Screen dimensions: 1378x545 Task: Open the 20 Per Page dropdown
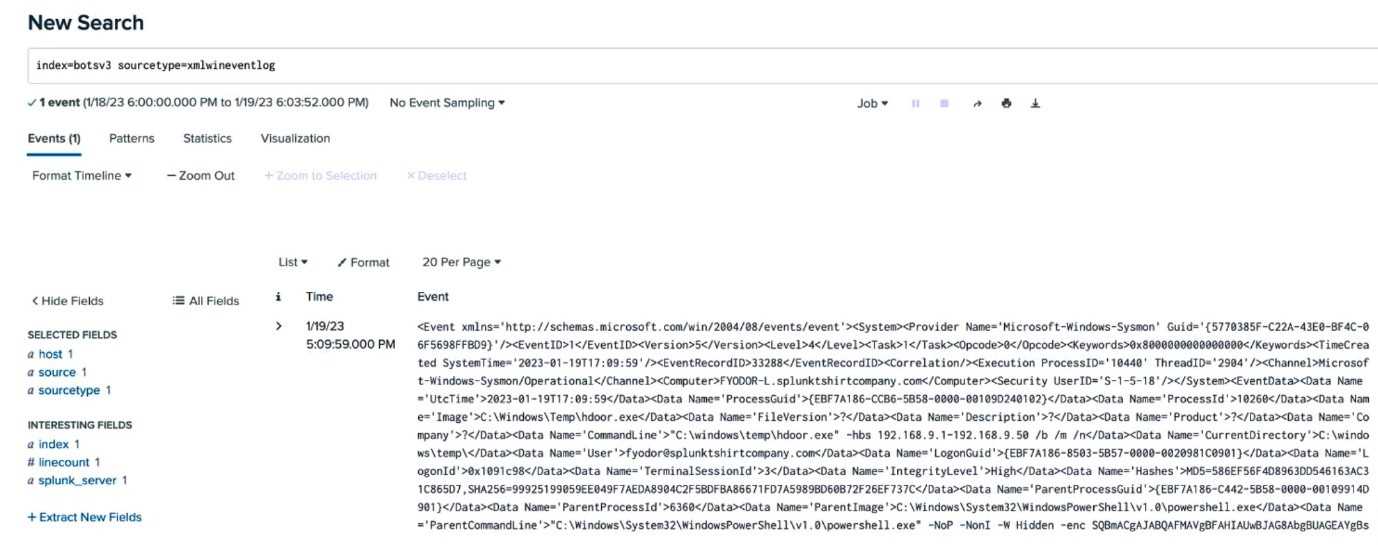click(x=461, y=262)
